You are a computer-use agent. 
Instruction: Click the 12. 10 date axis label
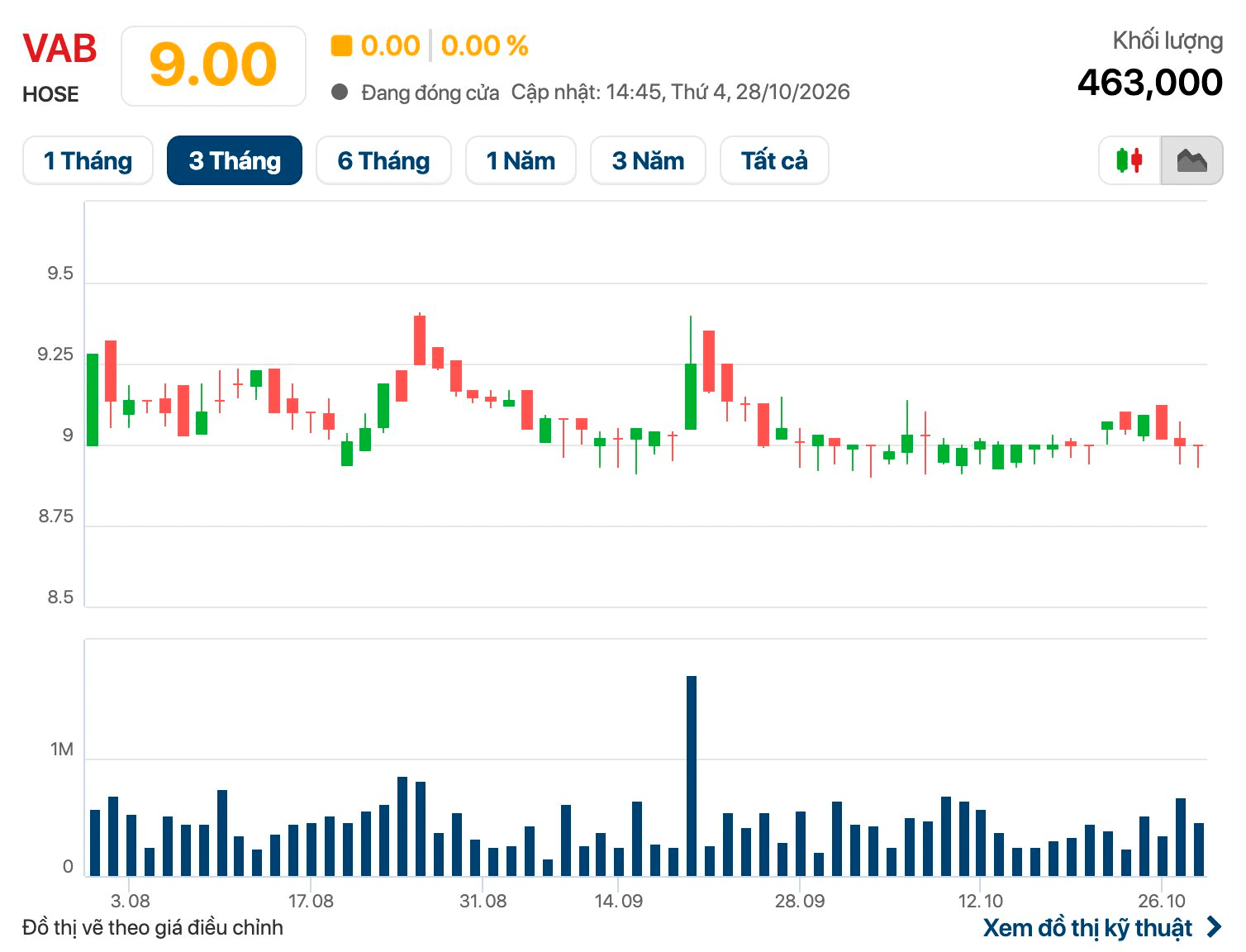981,901
